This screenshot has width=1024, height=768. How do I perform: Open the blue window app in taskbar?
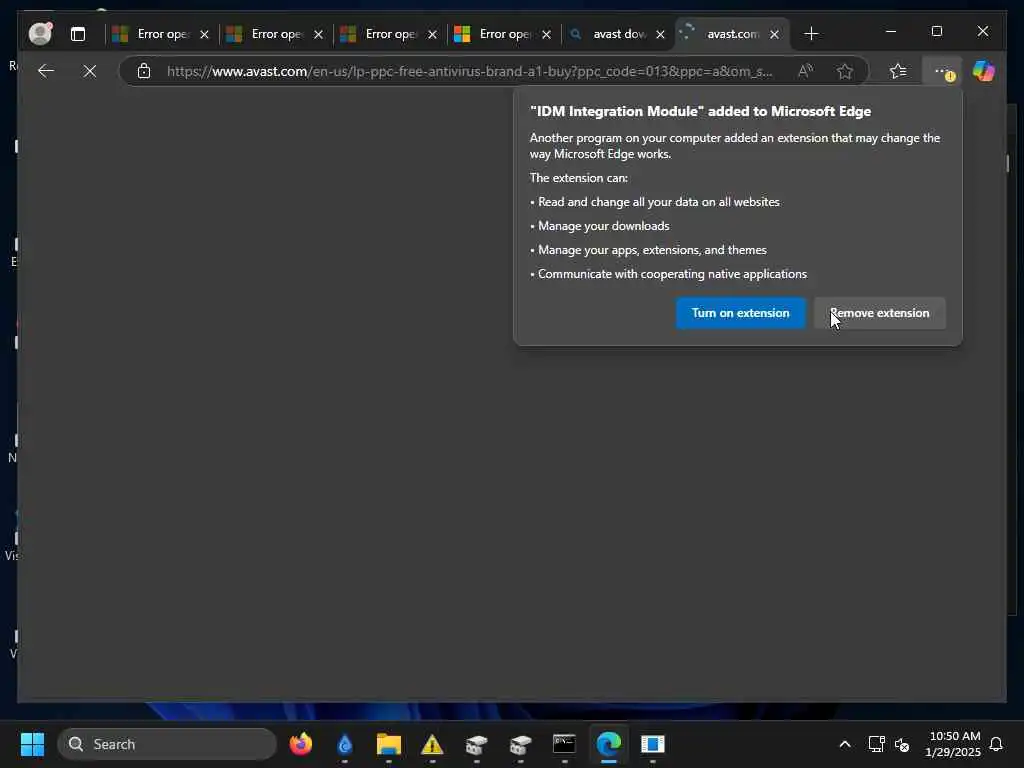point(652,744)
